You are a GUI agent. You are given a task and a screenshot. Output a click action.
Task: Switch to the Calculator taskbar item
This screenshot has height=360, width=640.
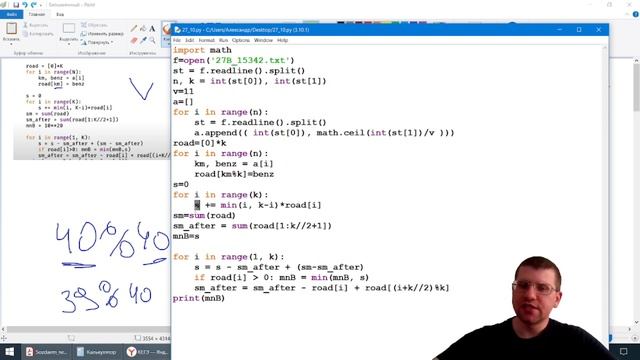(x=97, y=351)
